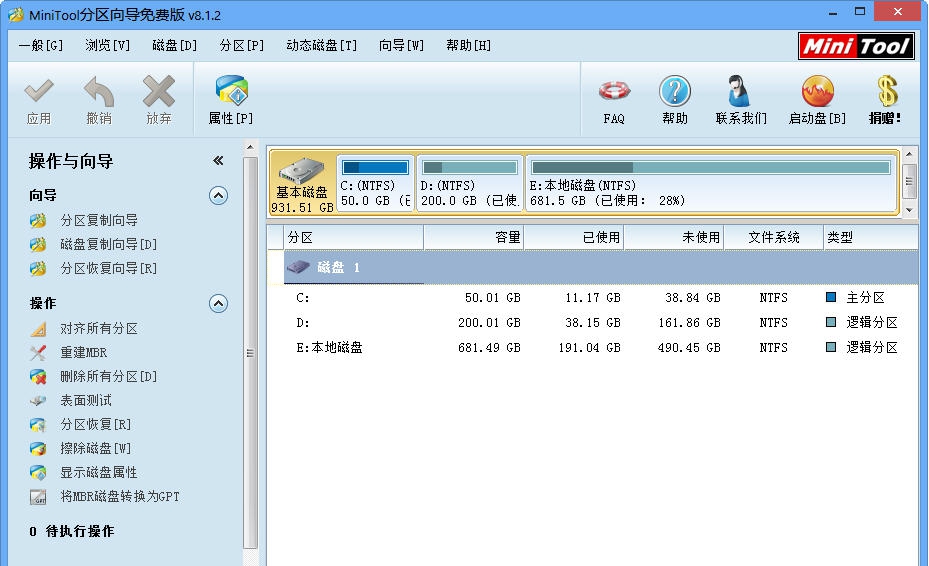The width and height of the screenshot is (929, 566).
Task: Select the D: (NTFS) 200.0 GB partition block
Action: click(x=470, y=184)
